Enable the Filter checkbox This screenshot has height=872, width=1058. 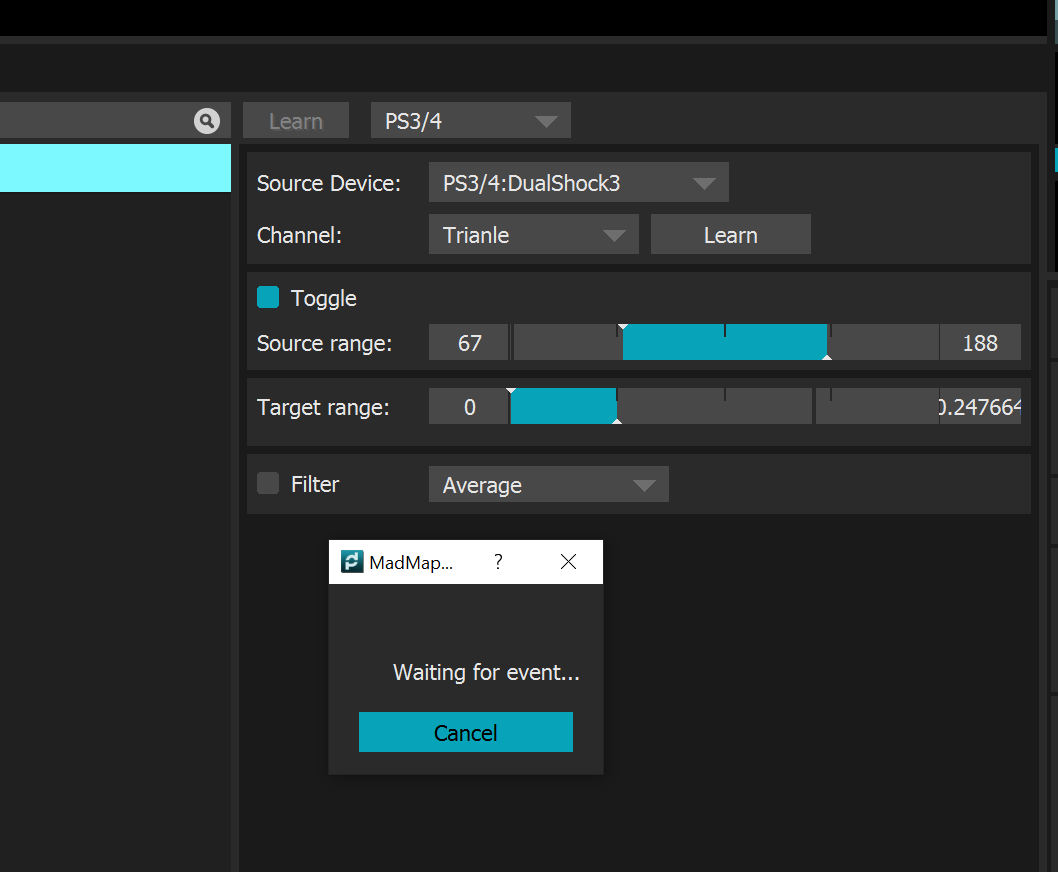[268, 483]
